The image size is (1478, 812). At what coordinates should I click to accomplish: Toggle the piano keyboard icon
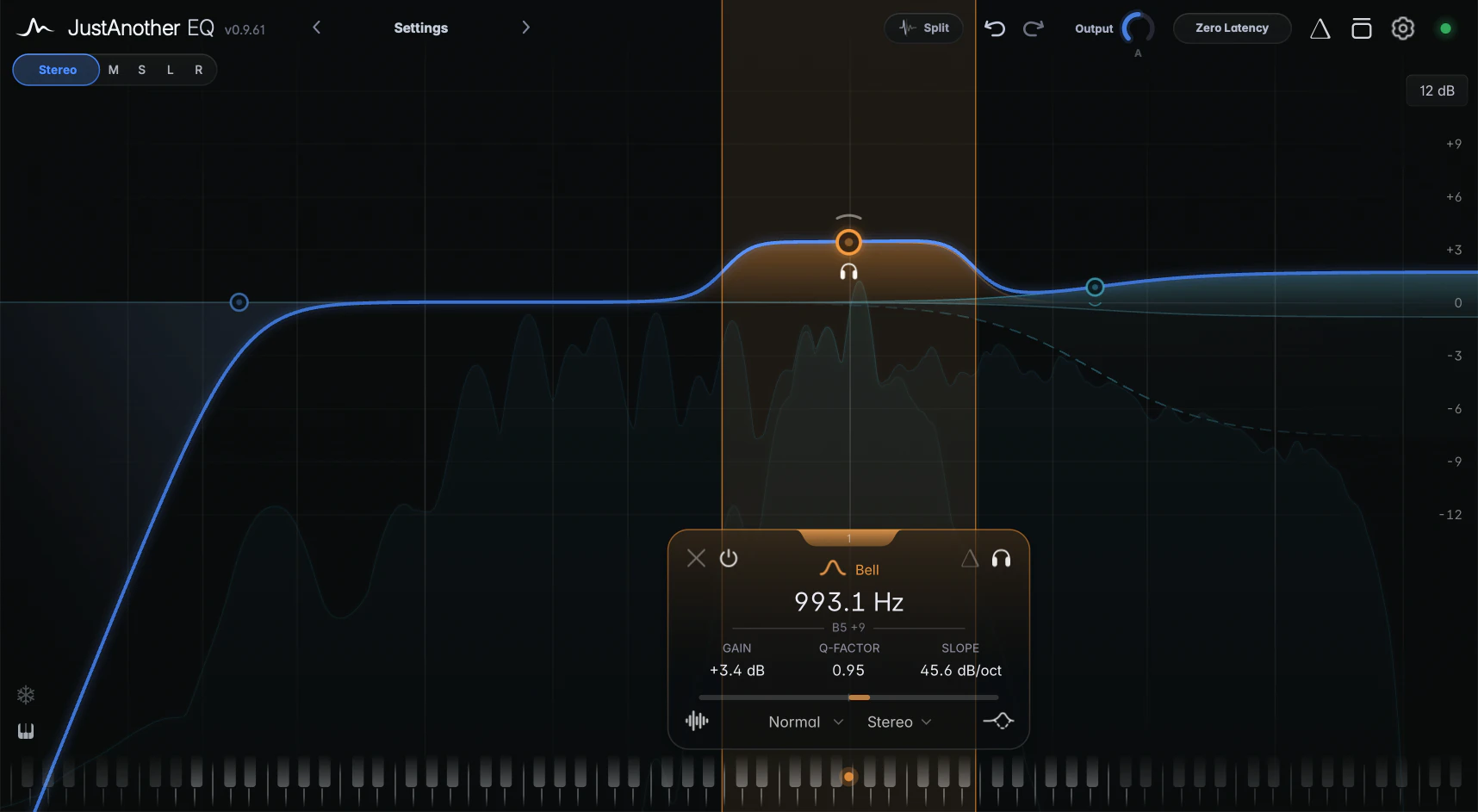(26, 731)
